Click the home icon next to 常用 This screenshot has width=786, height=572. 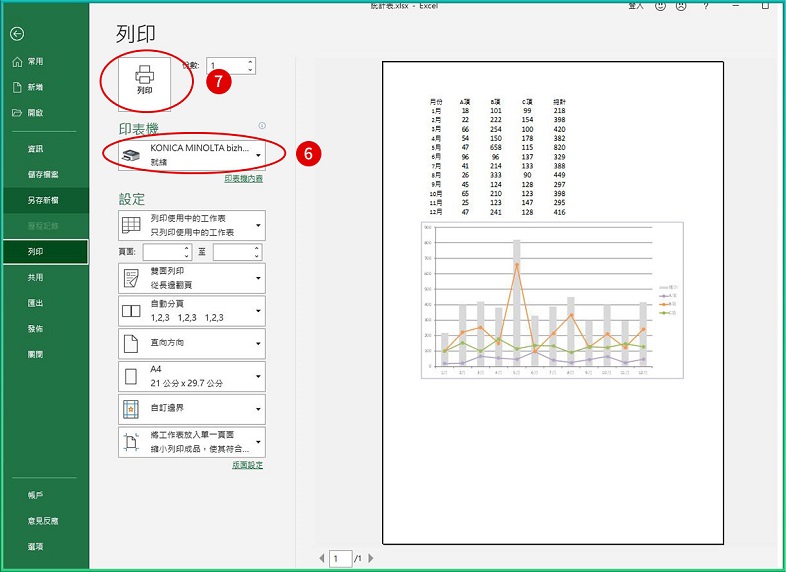[x=17, y=62]
